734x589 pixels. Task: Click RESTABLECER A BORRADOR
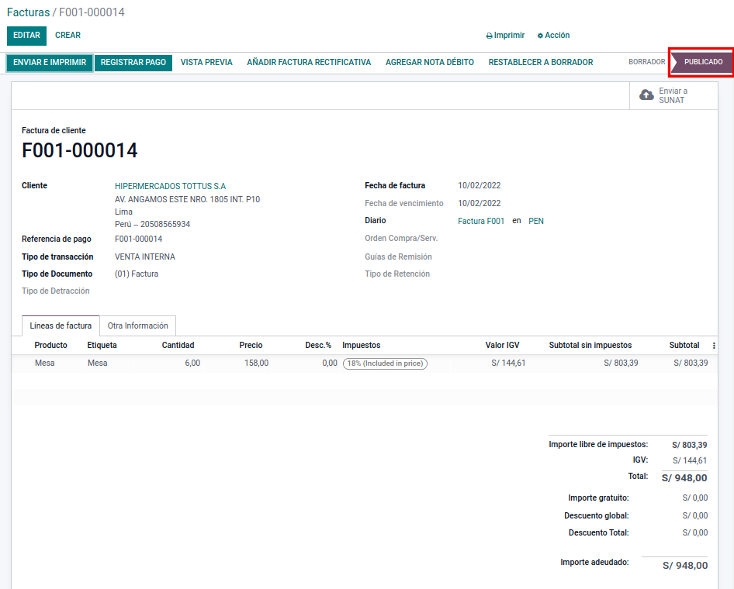point(540,62)
